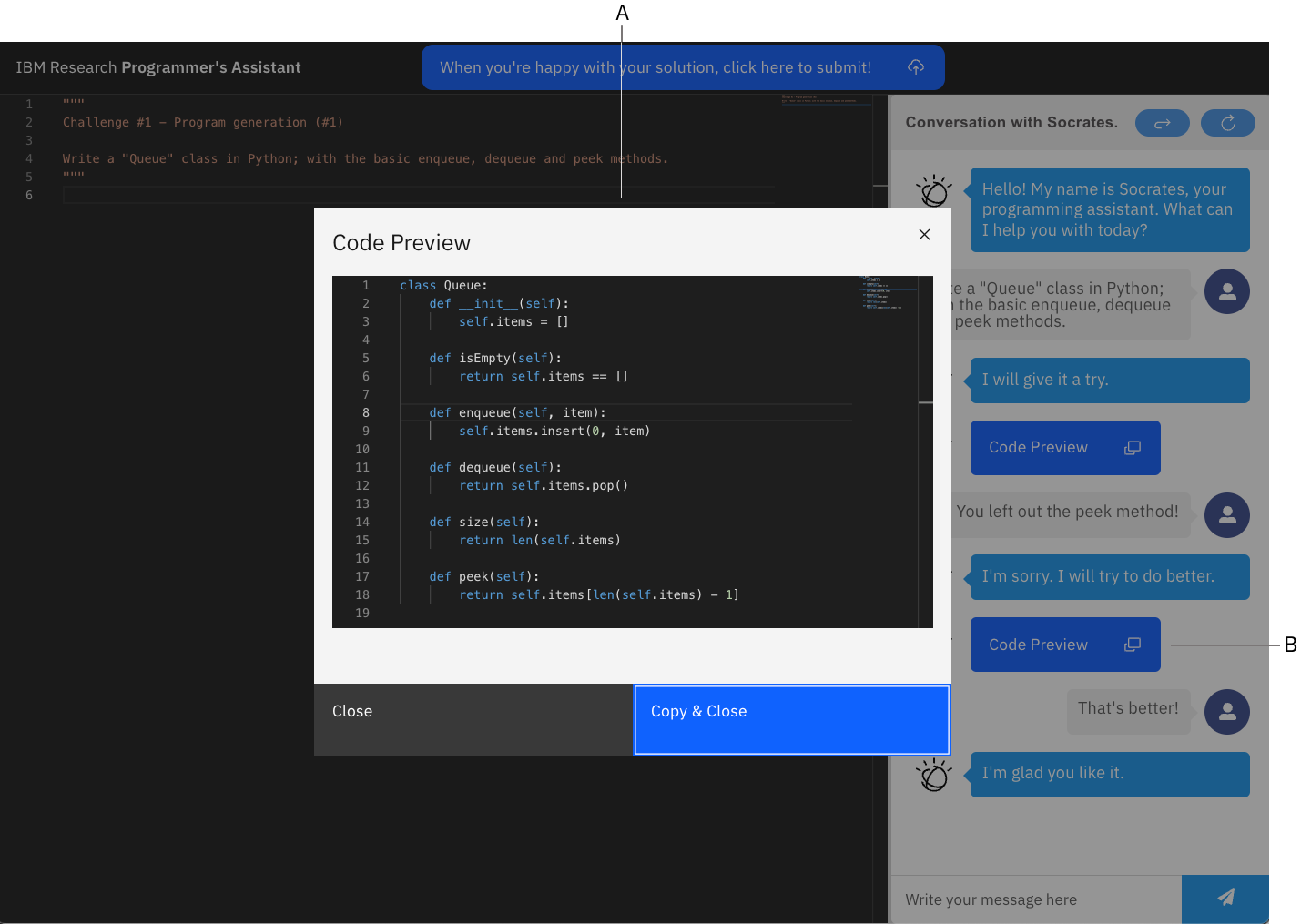Click user avatar beside "That's better!" message
The height and width of the screenshot is (924, 1311).
tap(1226, 712)
